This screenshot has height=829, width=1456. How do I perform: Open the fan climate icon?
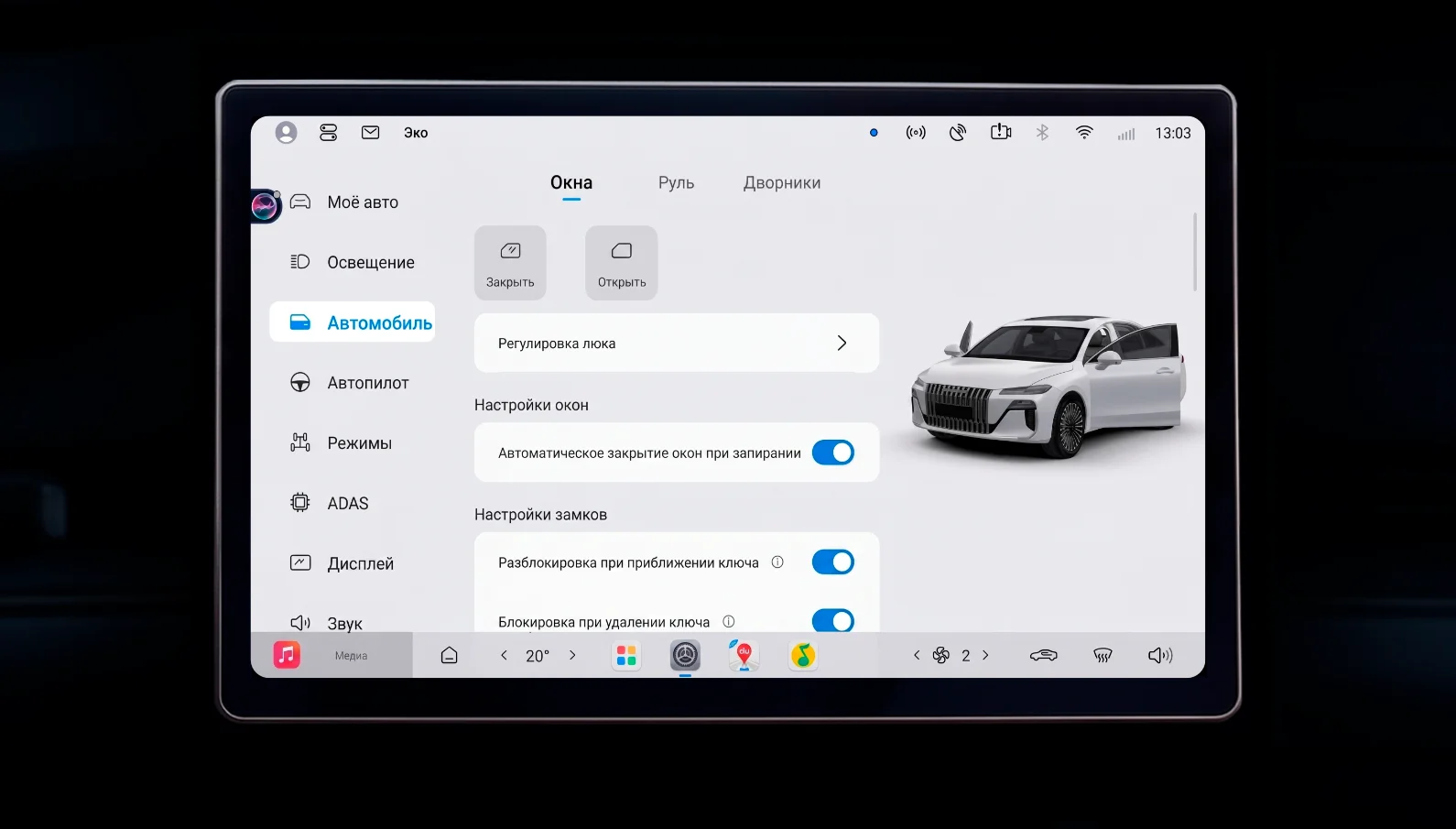click(941, 655)
